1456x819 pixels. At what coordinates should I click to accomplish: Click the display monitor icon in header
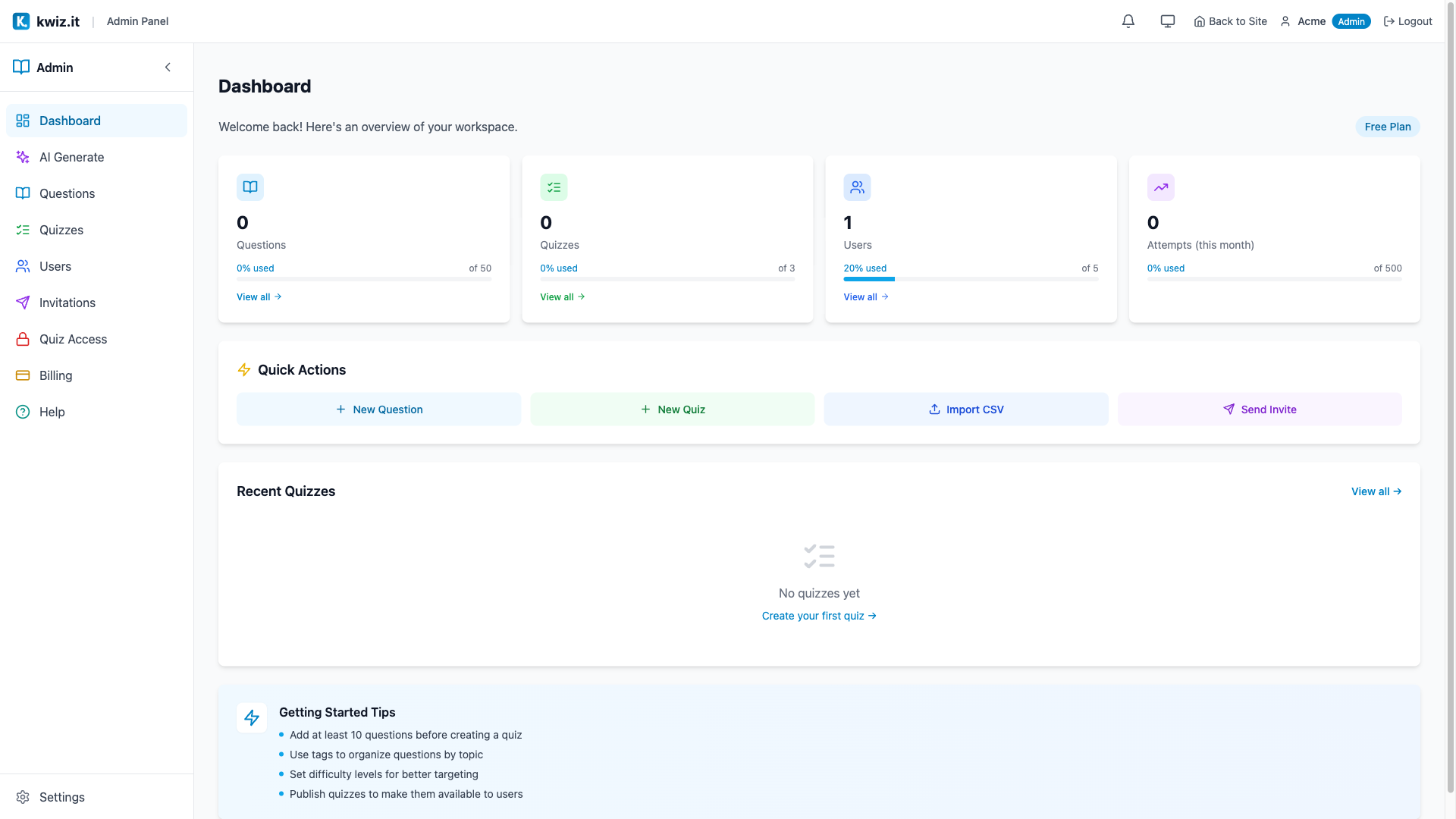1167,21
